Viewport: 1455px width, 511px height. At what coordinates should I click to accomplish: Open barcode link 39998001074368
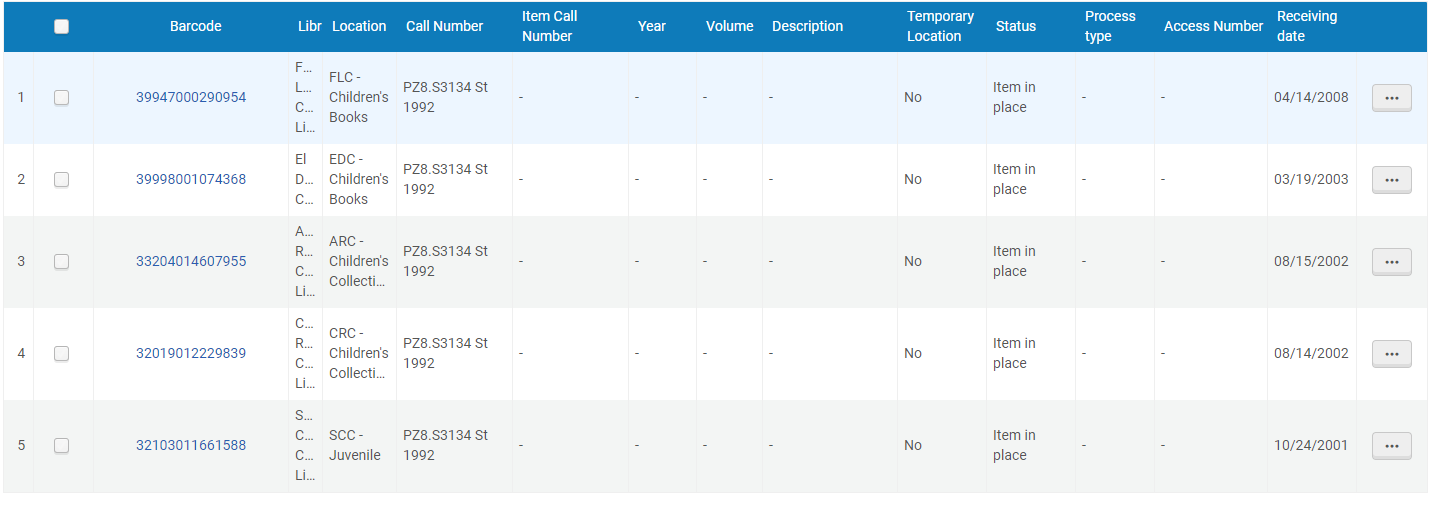(x=191, y=180)
